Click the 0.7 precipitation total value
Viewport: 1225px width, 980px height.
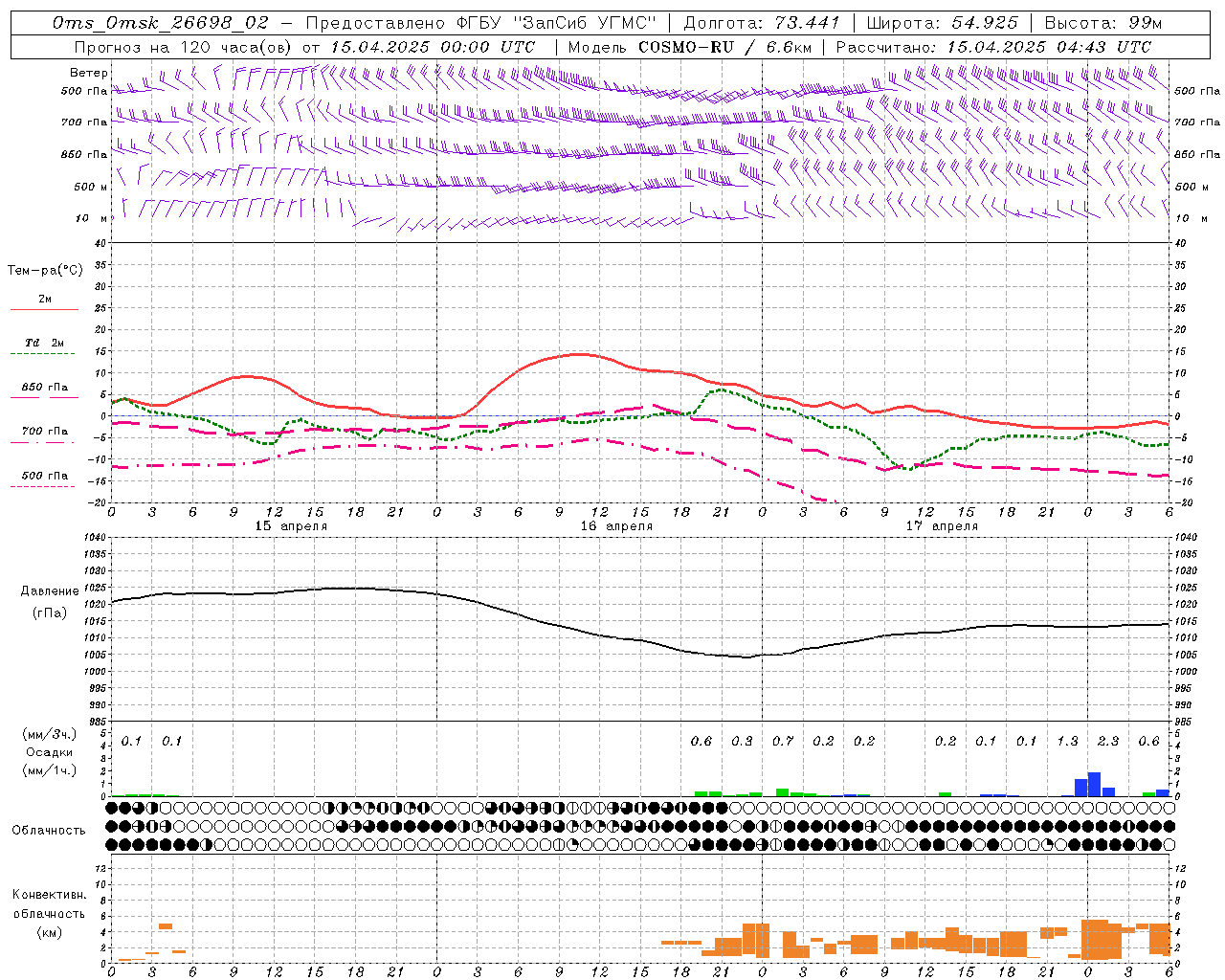point(783,742)
